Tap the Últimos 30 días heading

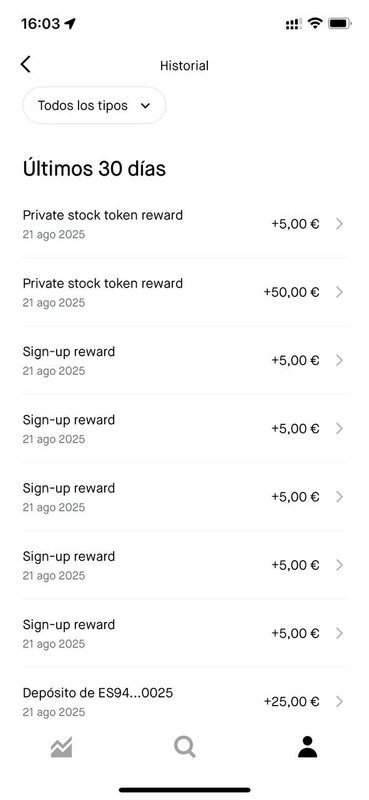[94, 168]
